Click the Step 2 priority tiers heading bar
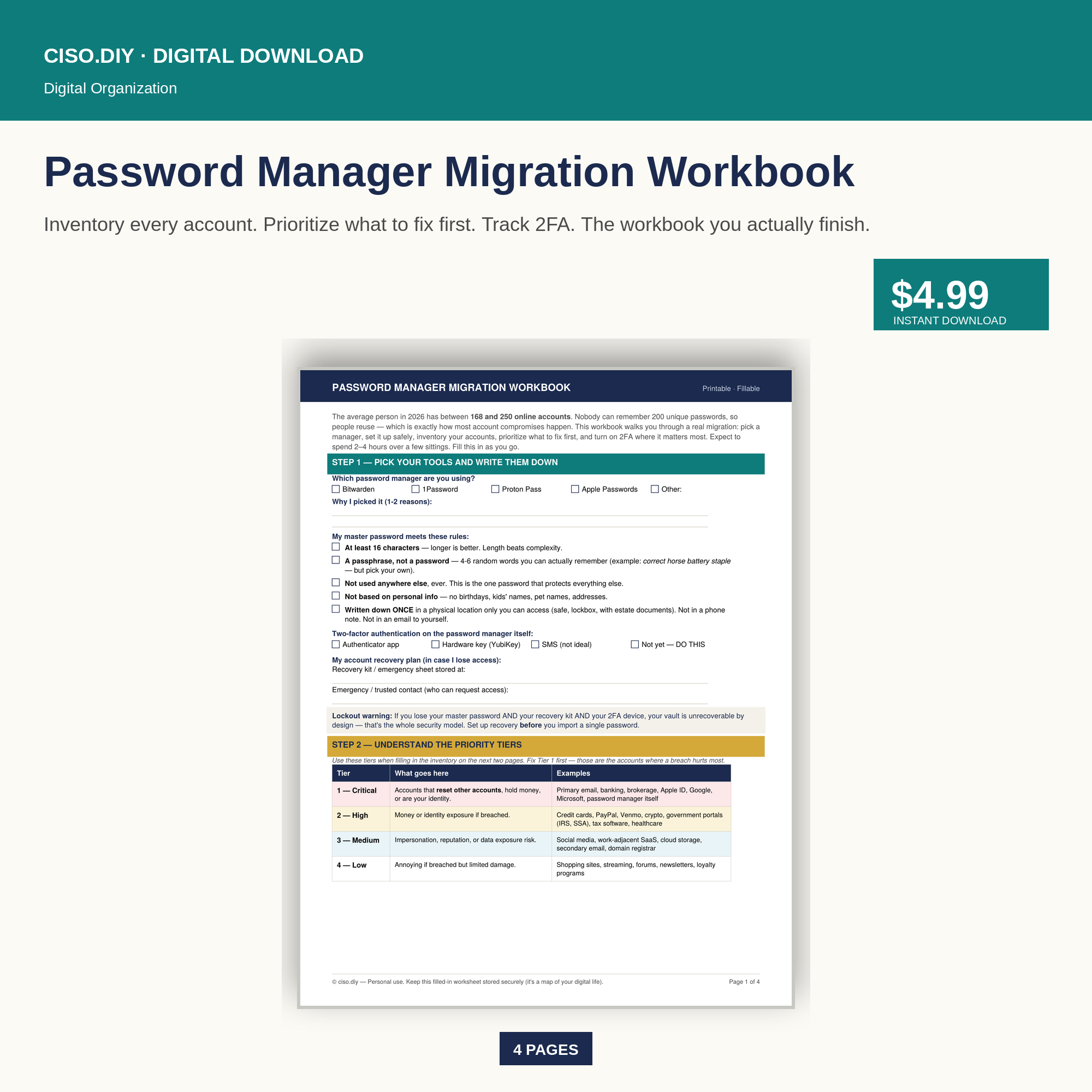The height and width of the screenshot is (1092, 1092). [x=545, y=746]
